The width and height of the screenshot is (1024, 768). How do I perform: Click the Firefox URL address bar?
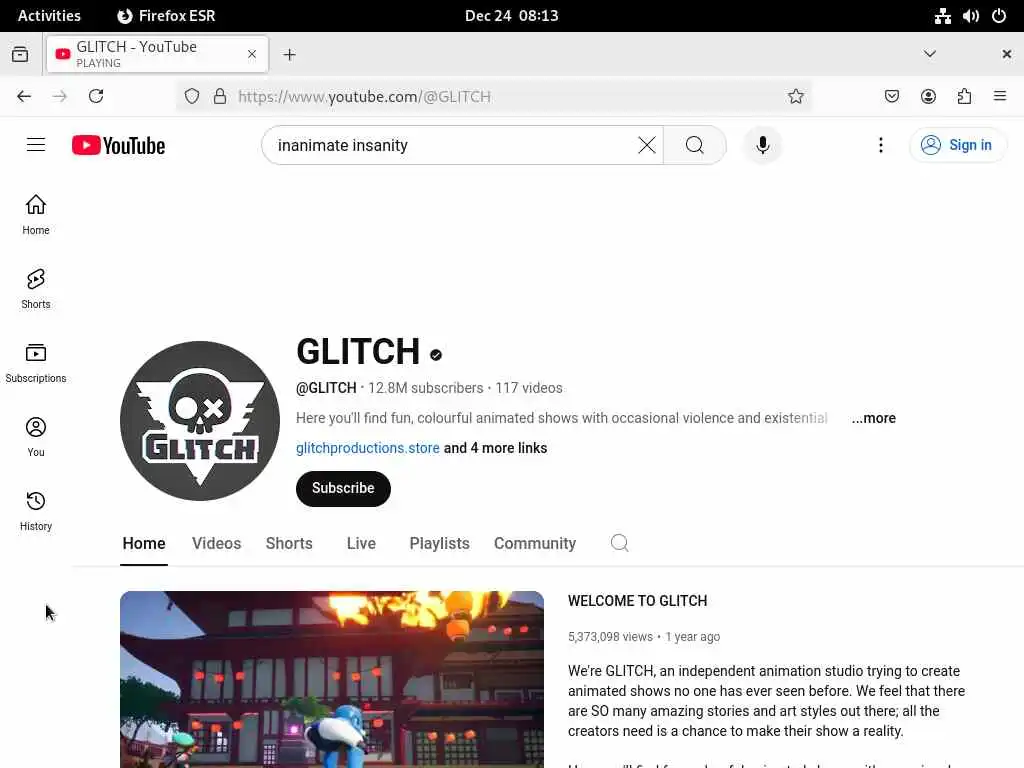[x=493, y=97]
